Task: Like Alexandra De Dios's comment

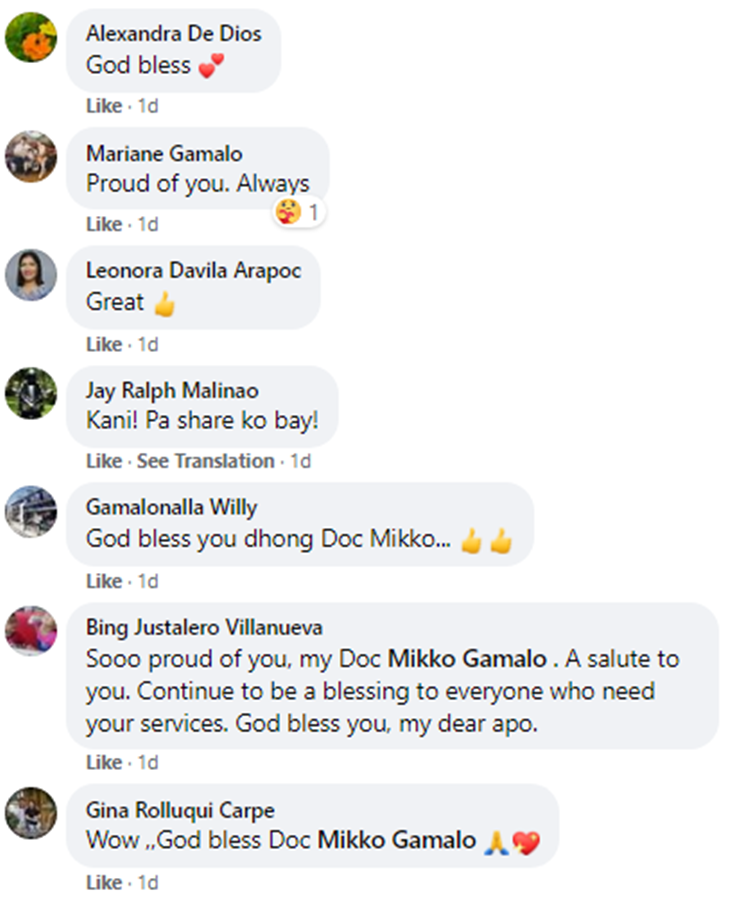Action: tap(103, 106)
